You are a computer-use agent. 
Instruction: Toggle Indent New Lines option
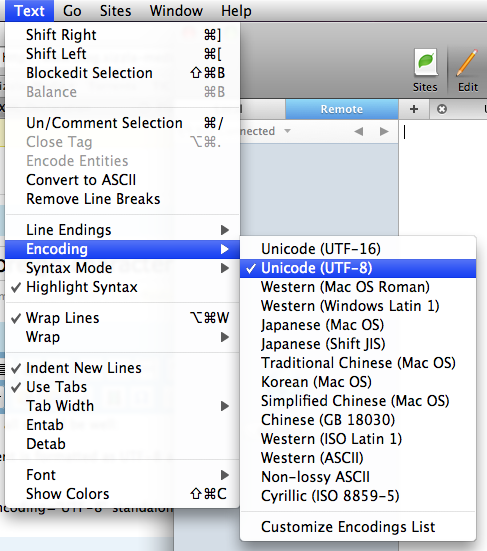122,368
